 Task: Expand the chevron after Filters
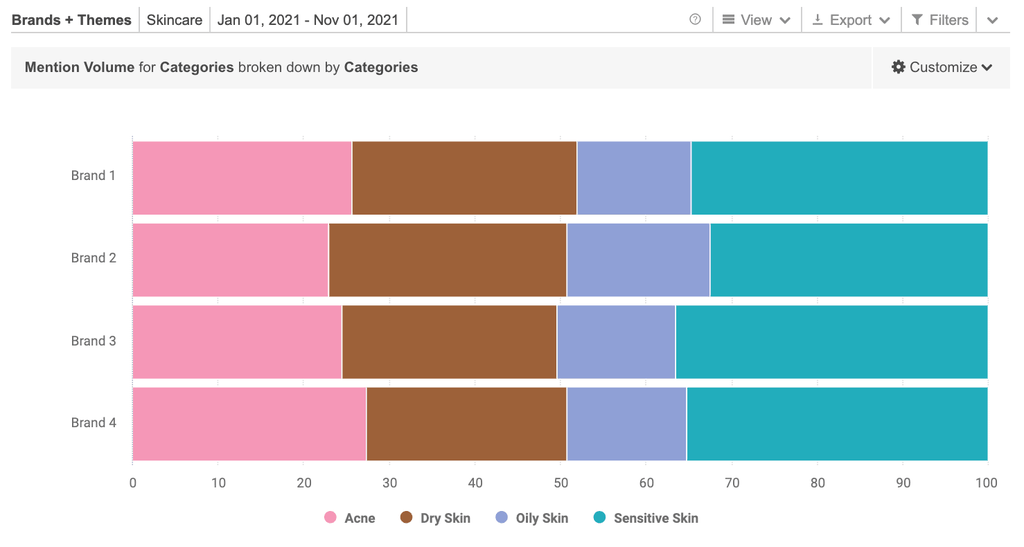click(992, 20)
